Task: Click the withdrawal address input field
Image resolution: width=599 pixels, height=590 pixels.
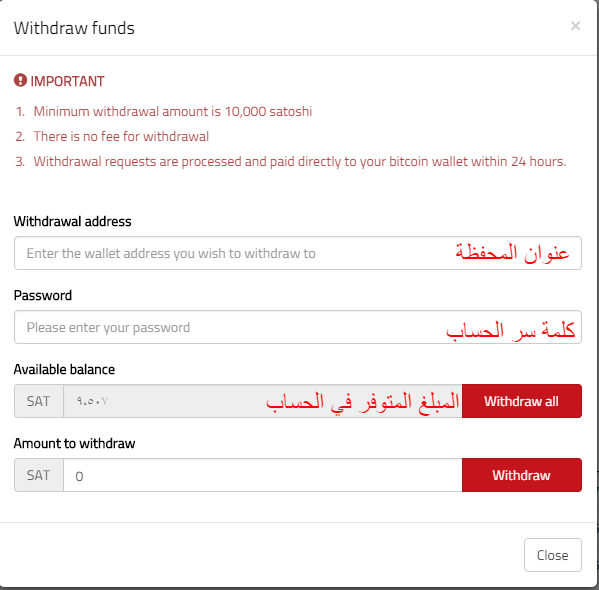Action: 298,253
